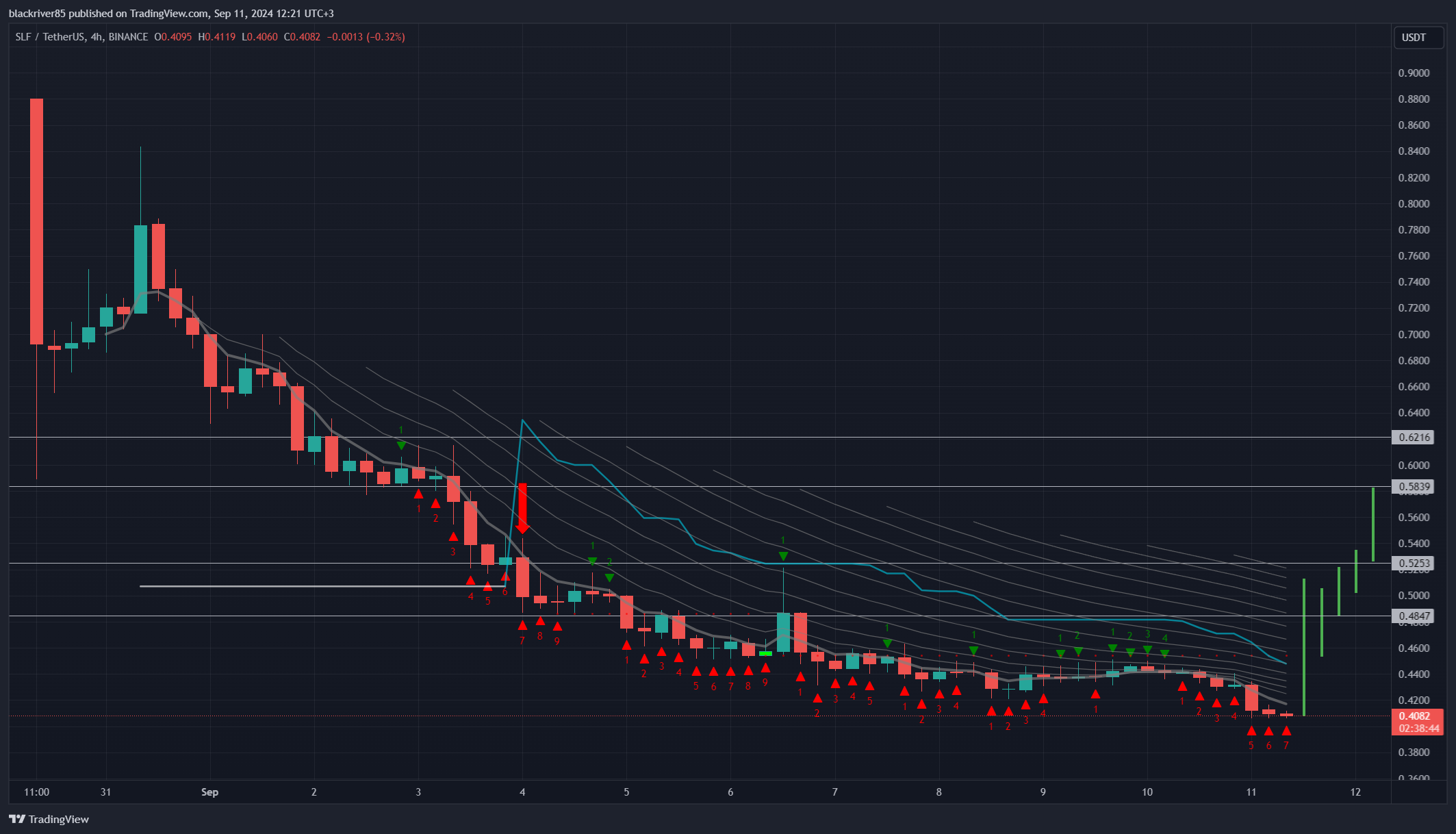Click the 0.5253 price level label
Viewport: 1456px width, 834px height.
point(1413,564)
